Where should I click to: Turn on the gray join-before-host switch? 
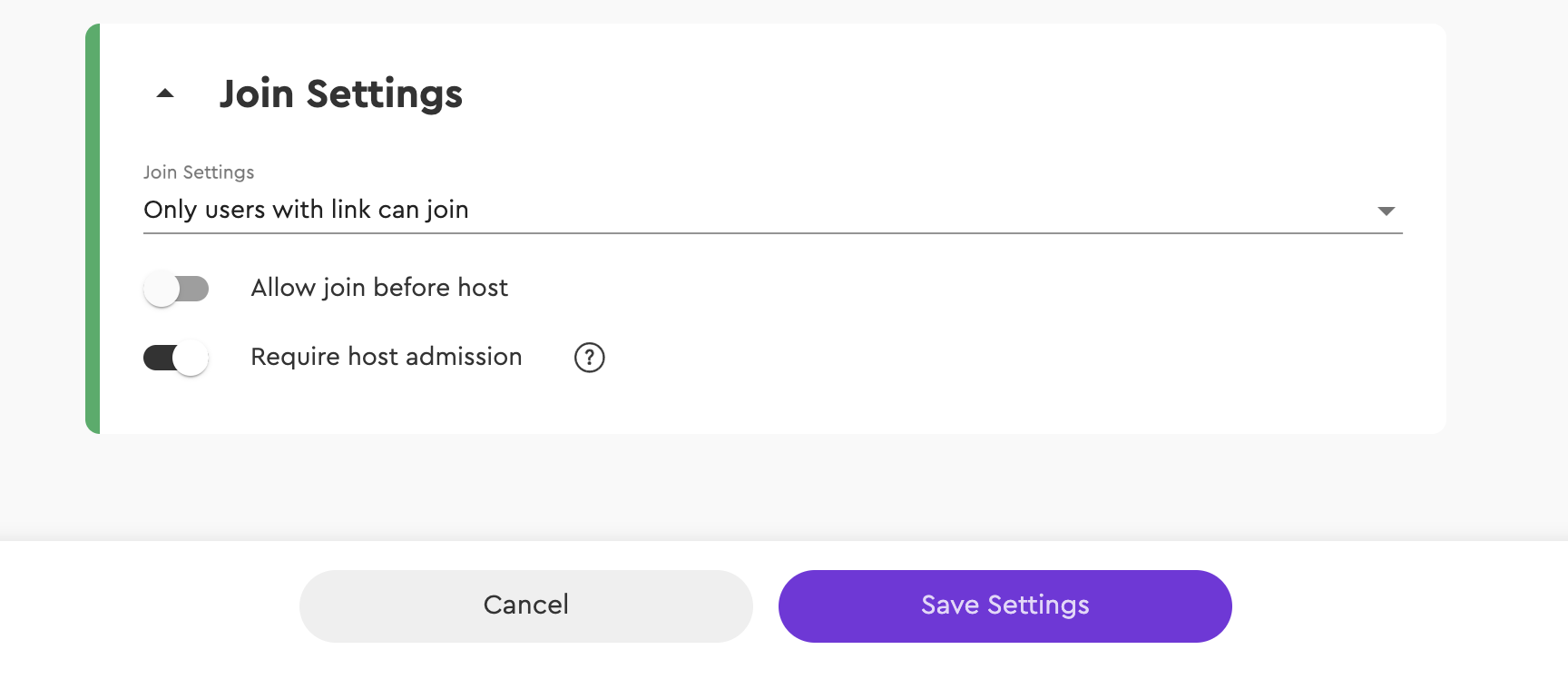pyautogui.click(x=176, y=290)
